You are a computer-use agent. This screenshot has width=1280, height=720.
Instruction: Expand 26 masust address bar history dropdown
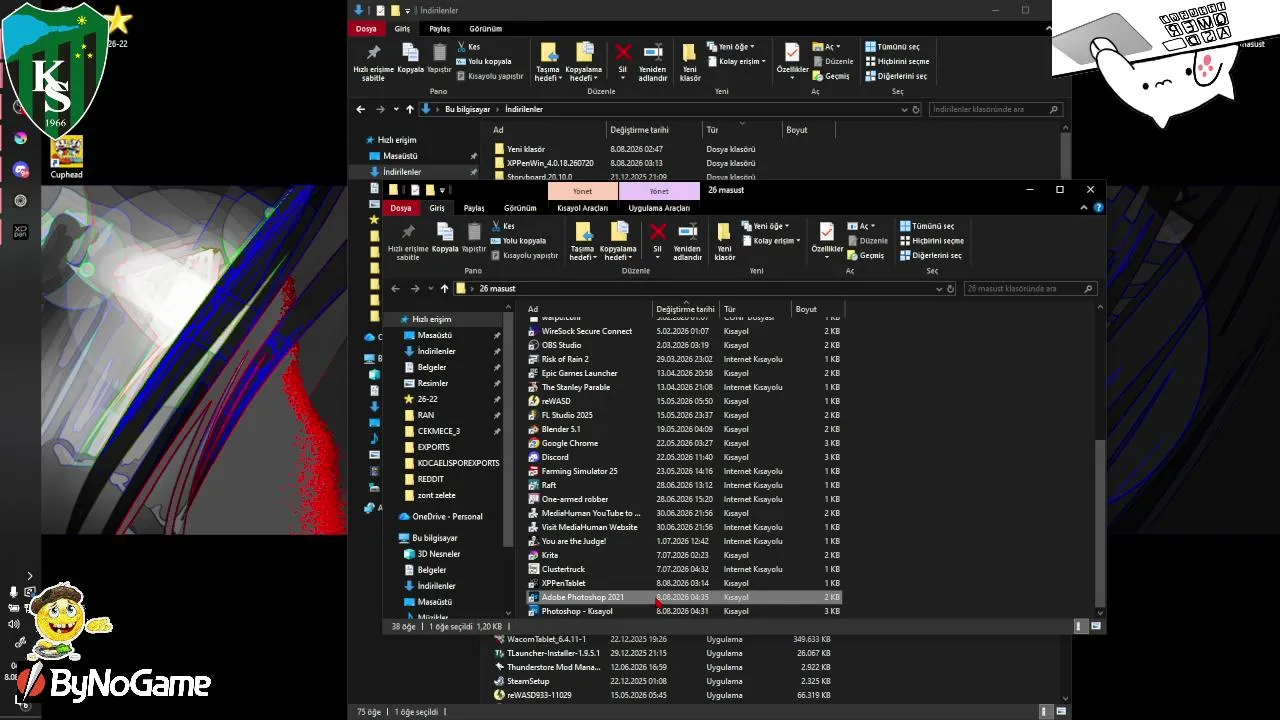coord(938,289)
